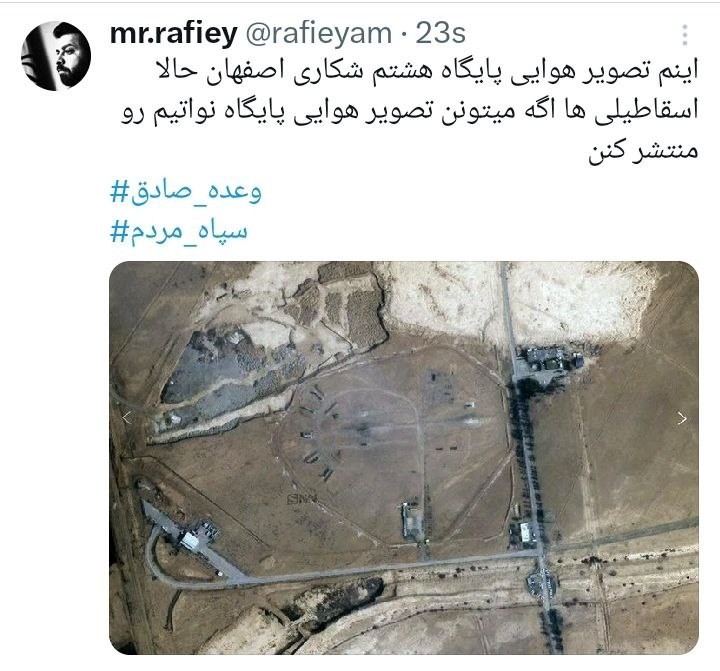Show the next image with right chevron

[682, 418]
